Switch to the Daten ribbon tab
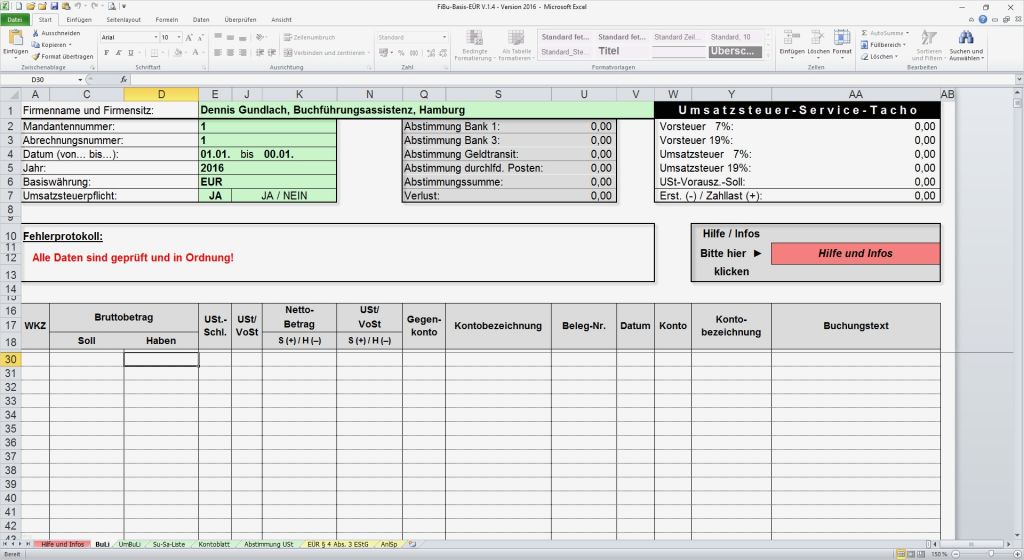The height and width of the screenshot is (560, 1024). click(201, 20)
